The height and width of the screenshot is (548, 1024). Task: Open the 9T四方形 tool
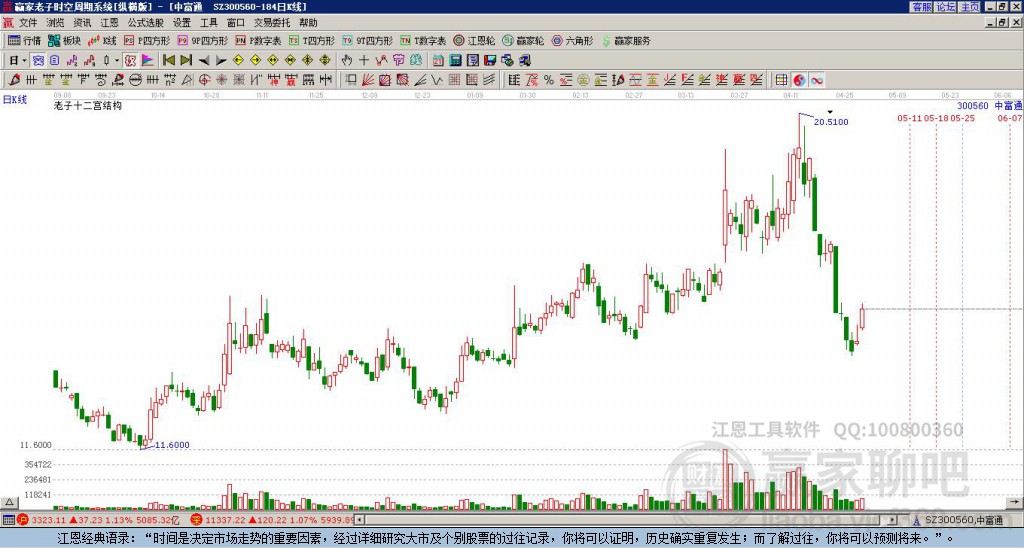pyautogui.click(x=367, y=40)
